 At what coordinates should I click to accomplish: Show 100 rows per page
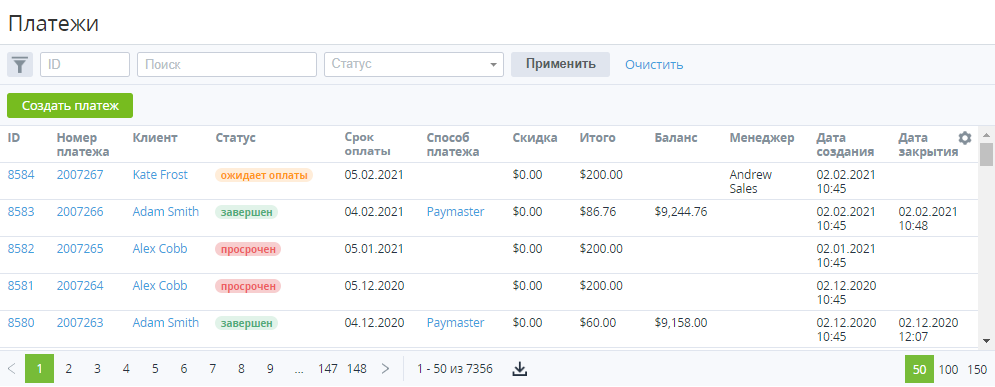[x=949, y=370]
